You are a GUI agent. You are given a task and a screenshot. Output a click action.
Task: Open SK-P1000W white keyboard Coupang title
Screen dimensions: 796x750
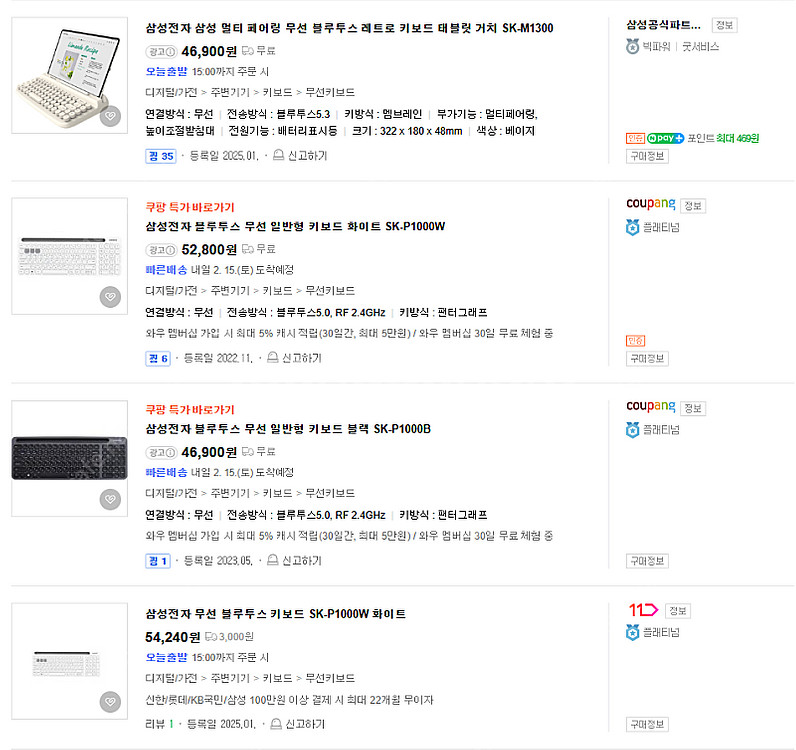pyautogui.click(x=295, y=226)
